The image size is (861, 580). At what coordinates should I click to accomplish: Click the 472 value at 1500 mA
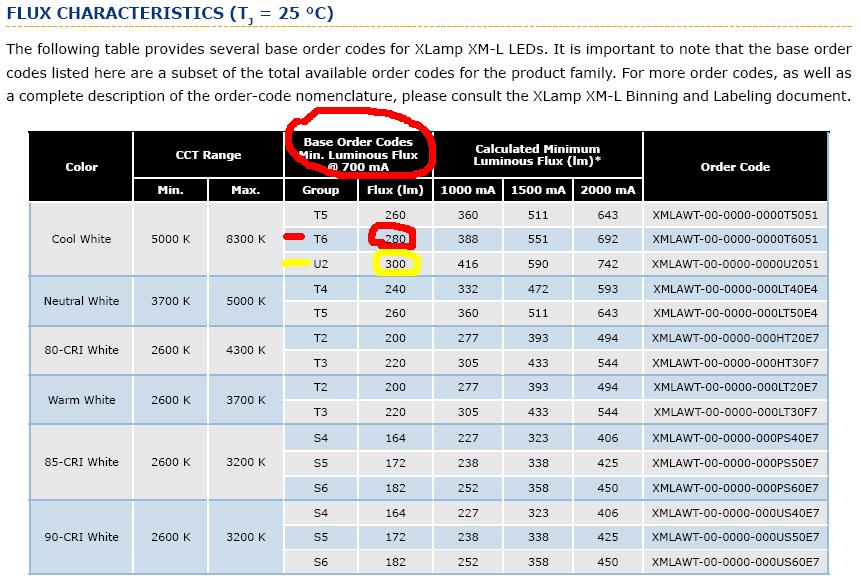[x=538, y=289]
